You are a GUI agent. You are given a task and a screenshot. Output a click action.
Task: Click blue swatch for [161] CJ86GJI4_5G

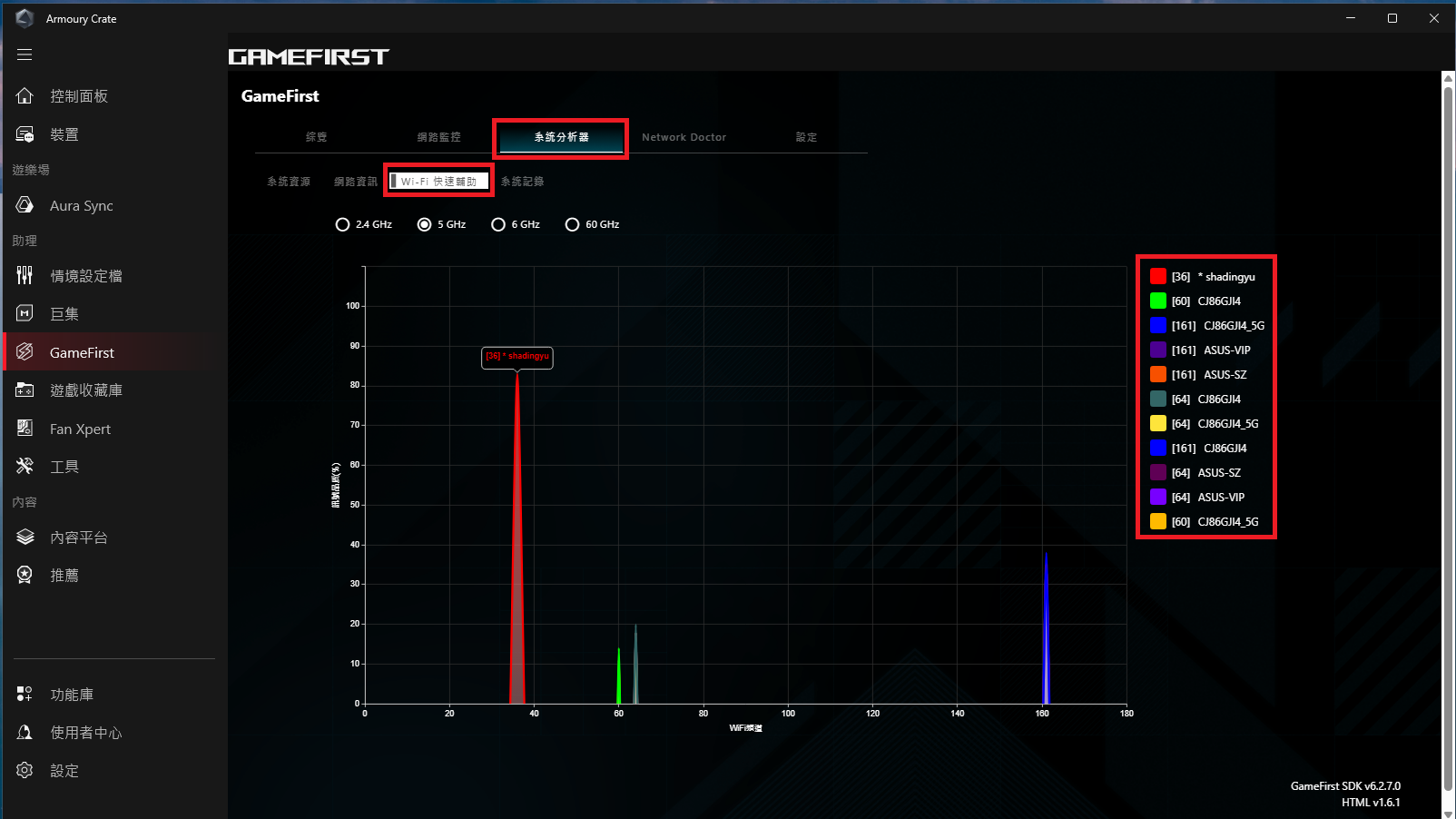[1158, 325]
